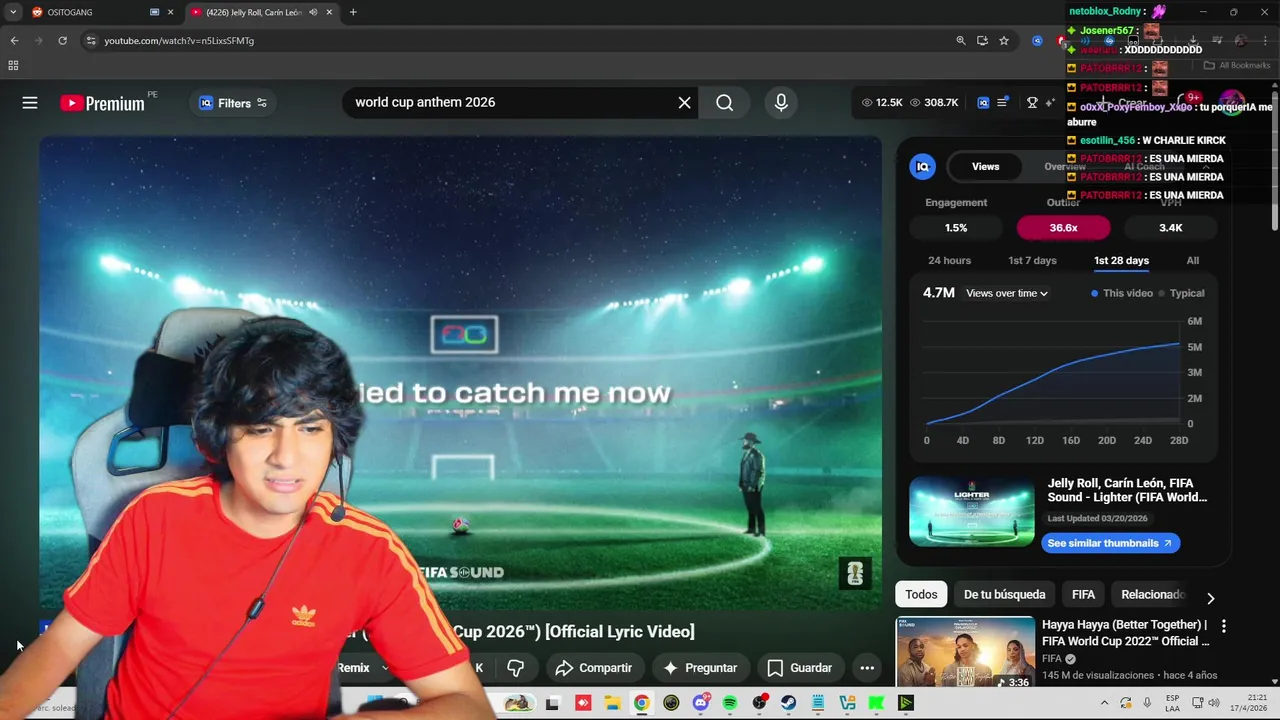The image size is (1280, 720).
Task: Open Hayya Hayya video's three-dot menu
Action: (1223, 626)
